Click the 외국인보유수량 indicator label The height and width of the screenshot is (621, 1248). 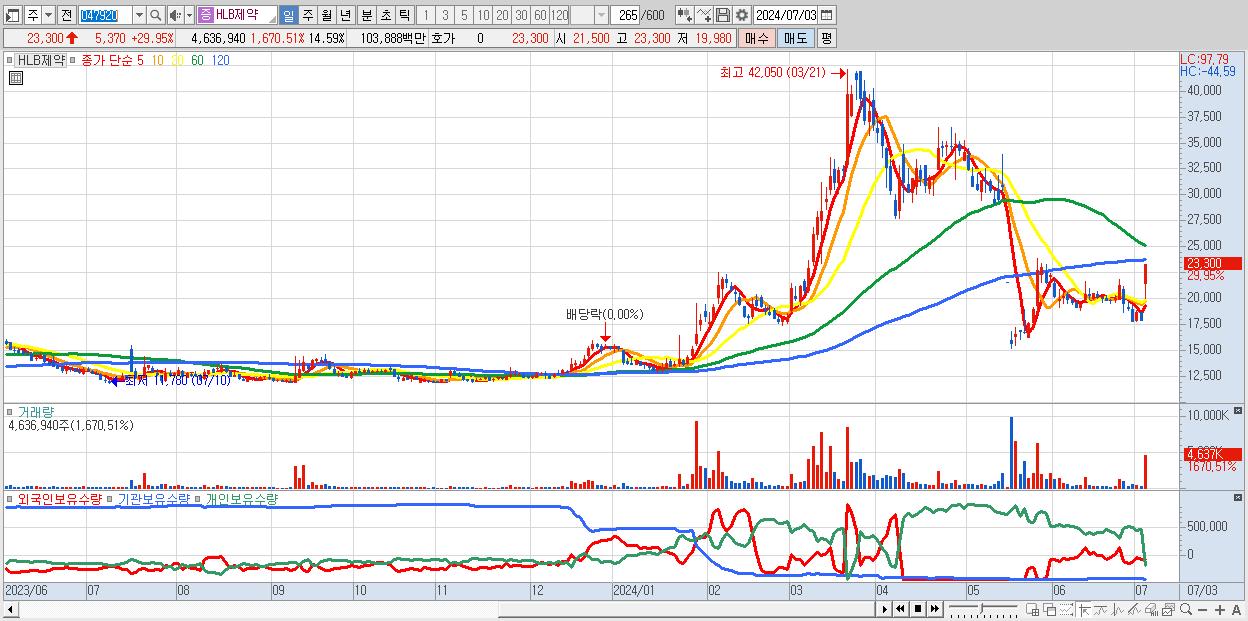(59, 498)
